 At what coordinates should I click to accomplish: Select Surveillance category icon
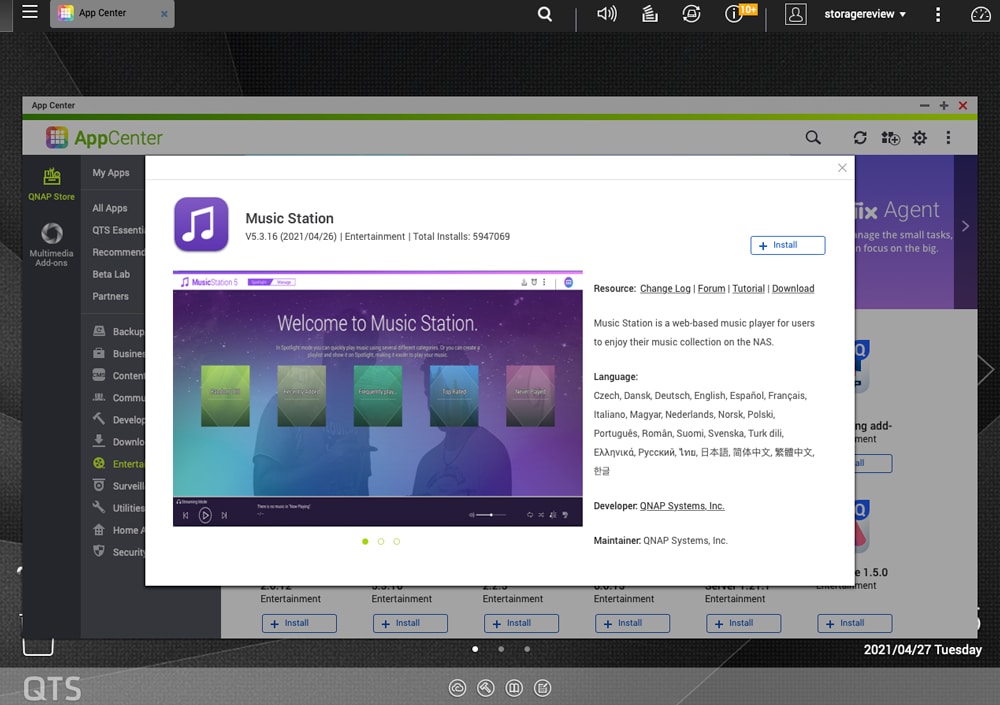point(99,486)
